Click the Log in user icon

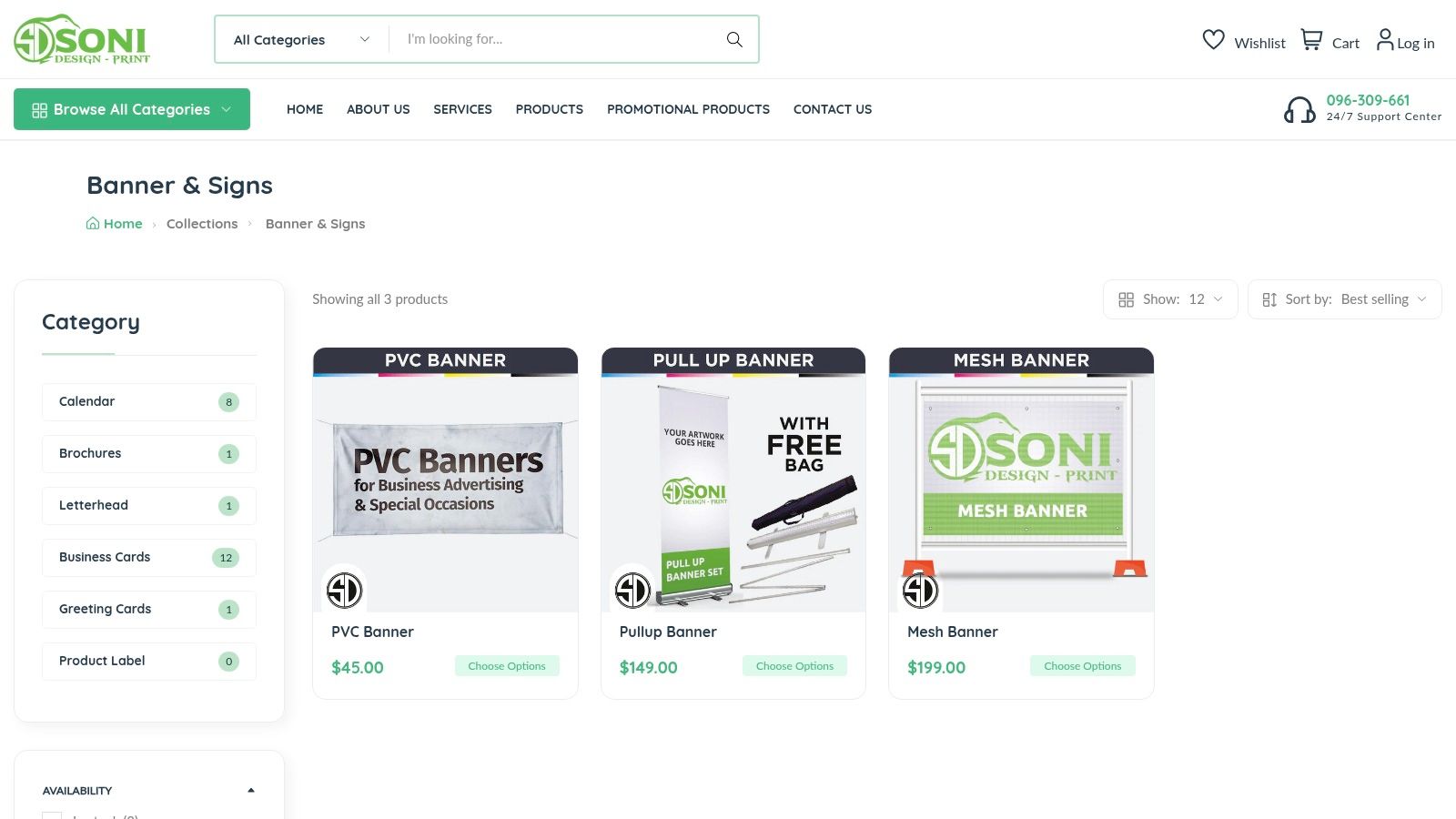[x=1385, y=40]
